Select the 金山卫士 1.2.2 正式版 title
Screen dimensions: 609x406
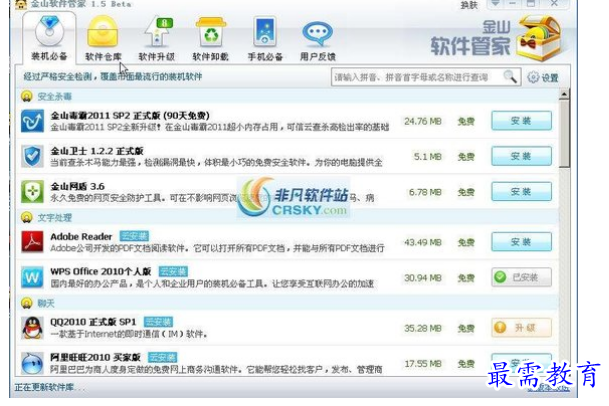coord(97,151)
